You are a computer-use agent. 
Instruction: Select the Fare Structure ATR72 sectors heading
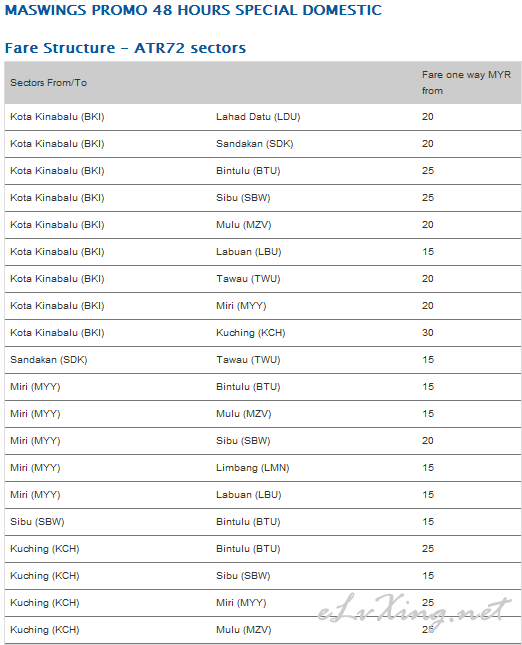pos(125,48)
